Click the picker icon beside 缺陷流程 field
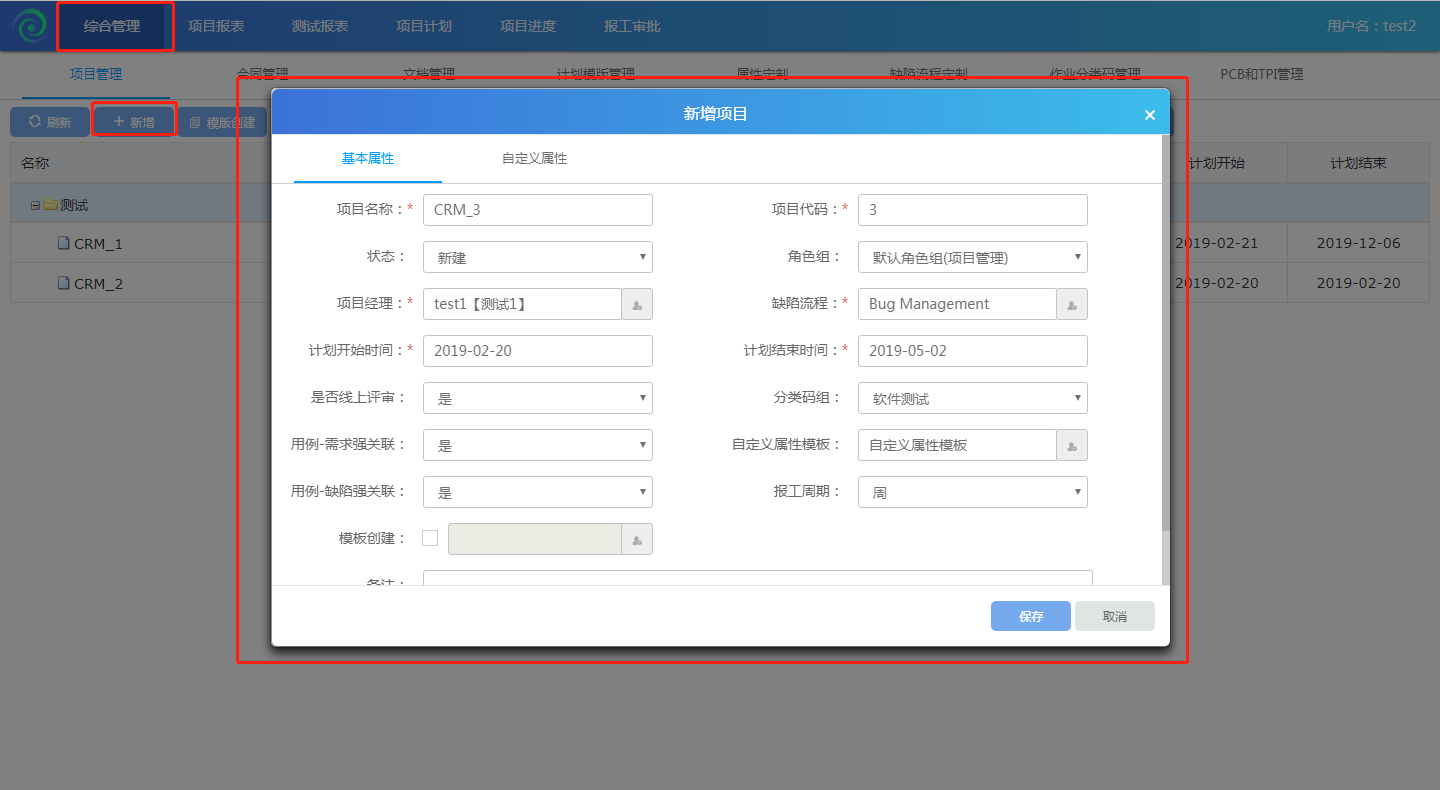The width and height of the screenshot is (1440, 790). [x=1072, y=304]
